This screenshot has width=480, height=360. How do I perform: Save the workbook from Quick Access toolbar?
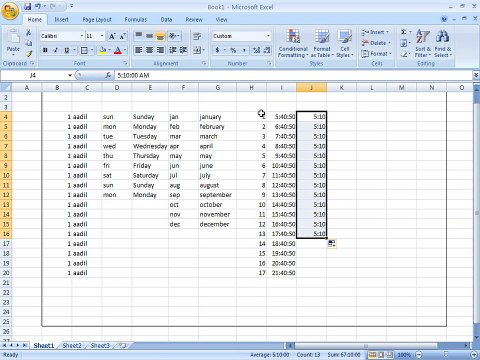(x=28, y=6)
